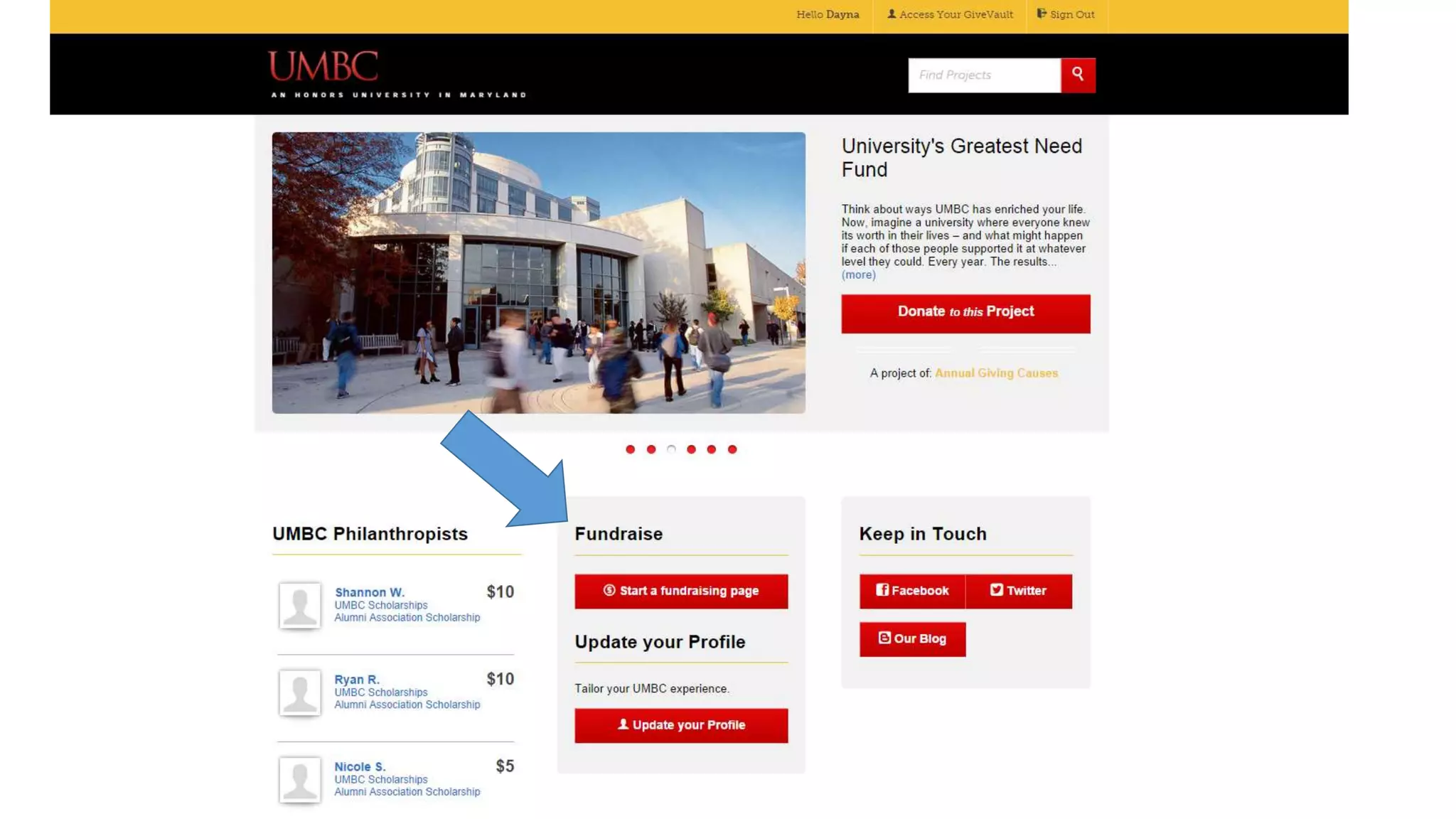
Task: Expand description with the (more) link
Action: click(x=858, y=275)
